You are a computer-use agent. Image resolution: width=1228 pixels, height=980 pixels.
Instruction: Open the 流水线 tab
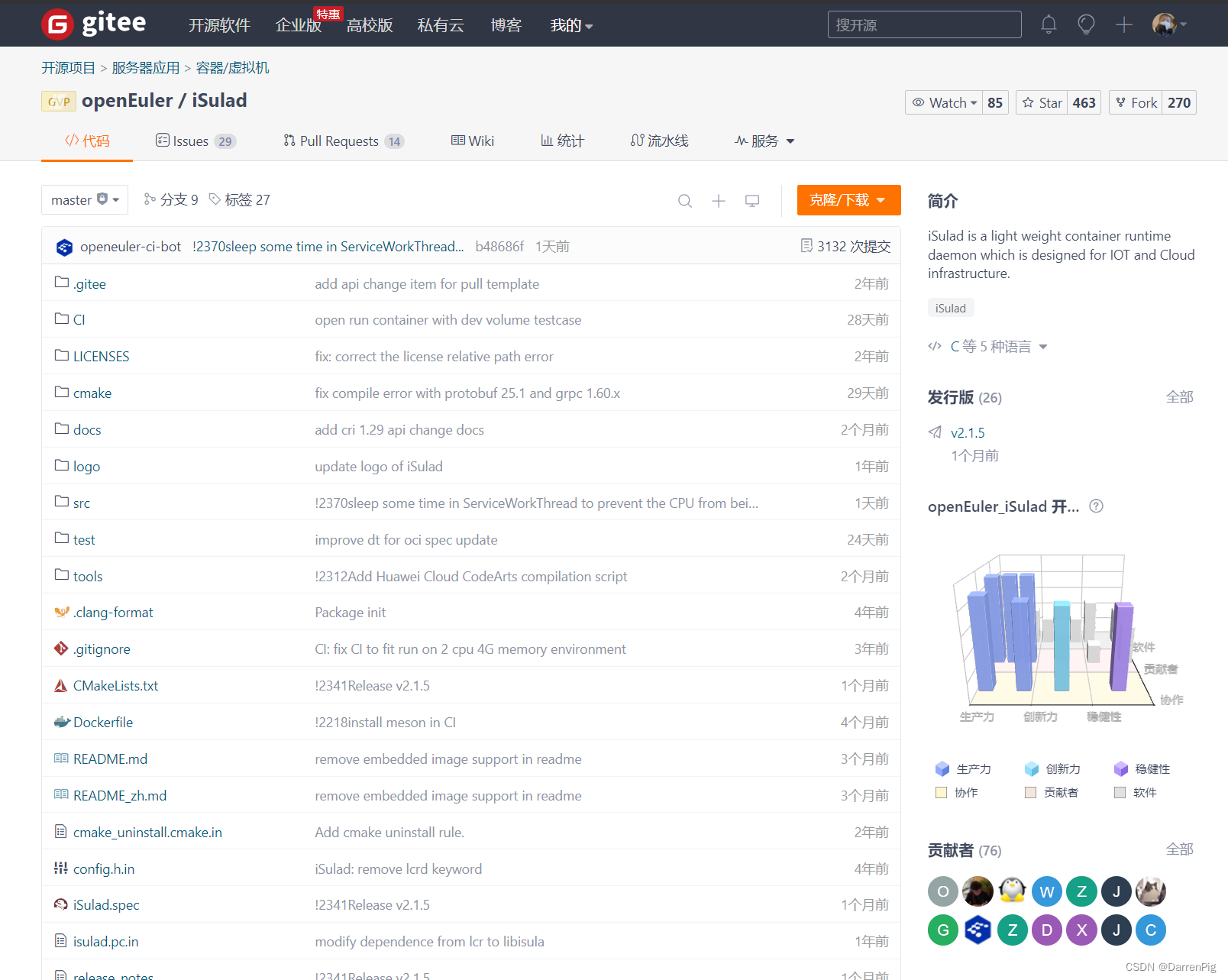pyautogui.click(x=659, y=141)
